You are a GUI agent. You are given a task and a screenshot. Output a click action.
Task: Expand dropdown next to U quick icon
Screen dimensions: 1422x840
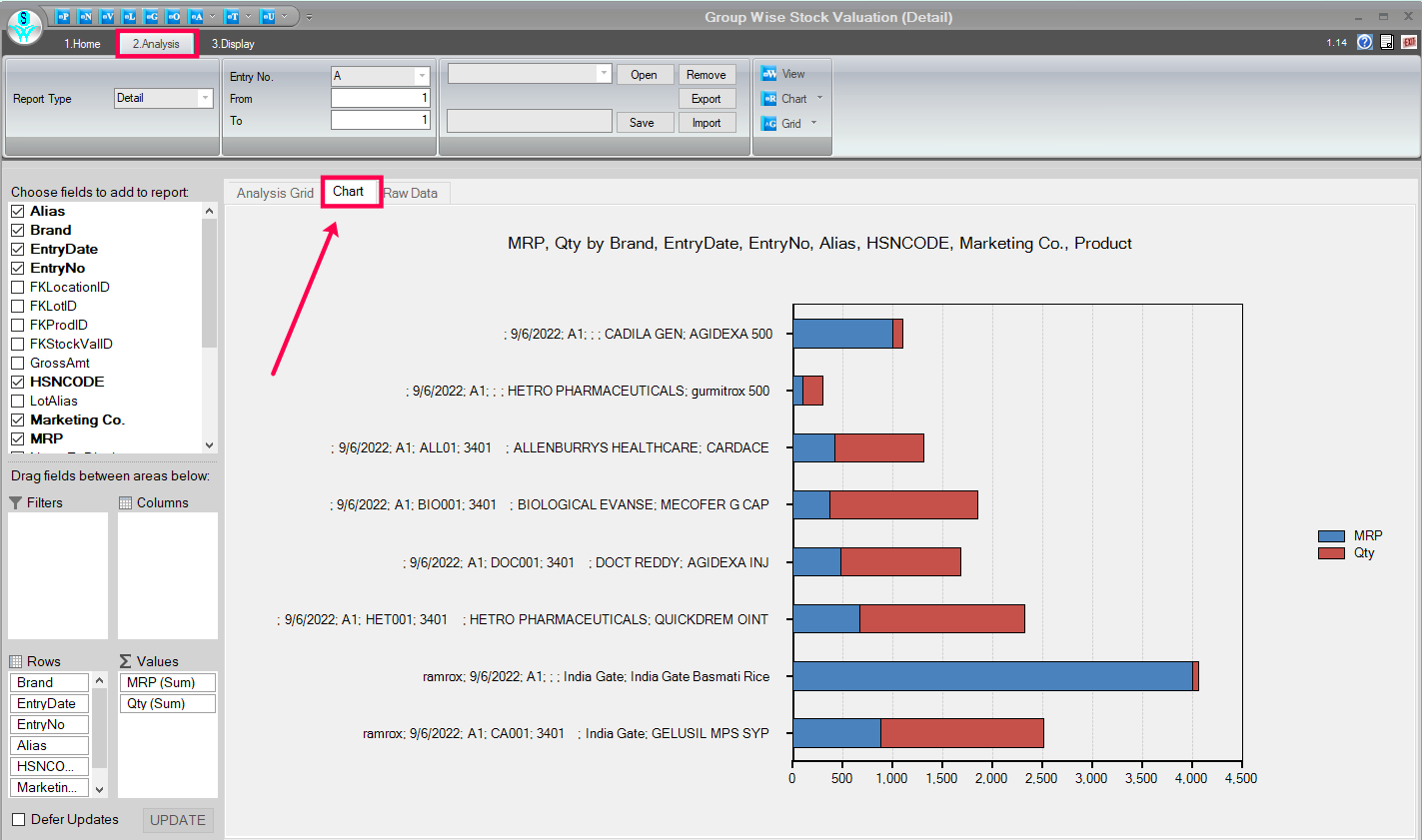[x=285, y=17]
